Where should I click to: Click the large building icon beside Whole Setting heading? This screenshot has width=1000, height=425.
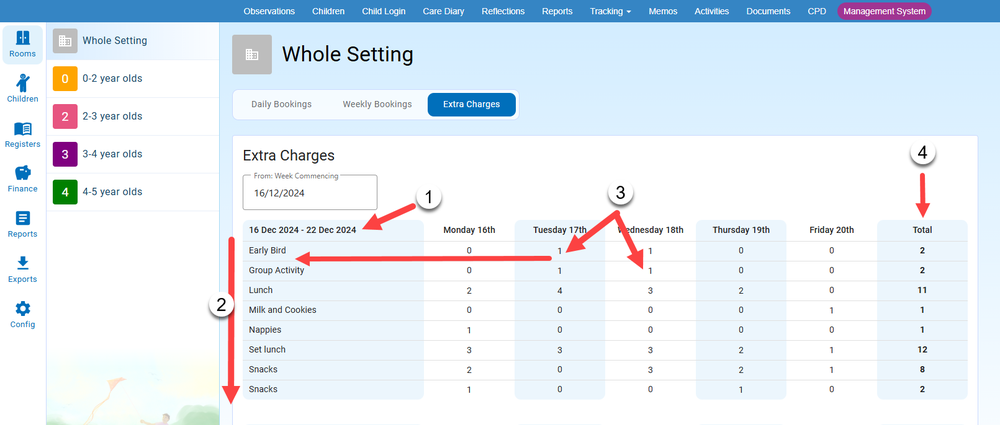[x=252, y=54]
